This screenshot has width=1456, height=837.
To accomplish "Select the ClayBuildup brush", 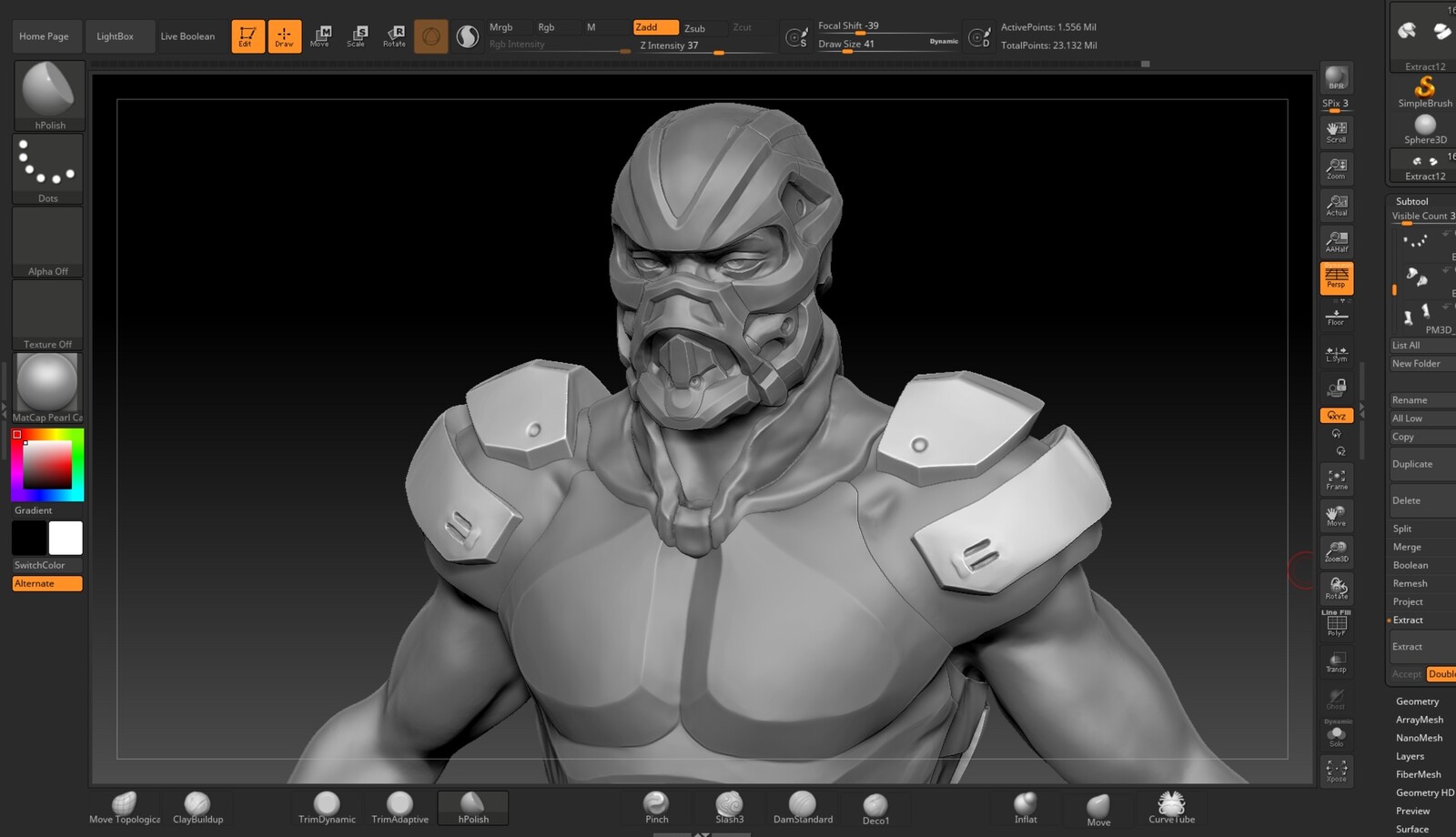I will coord(197,806).
